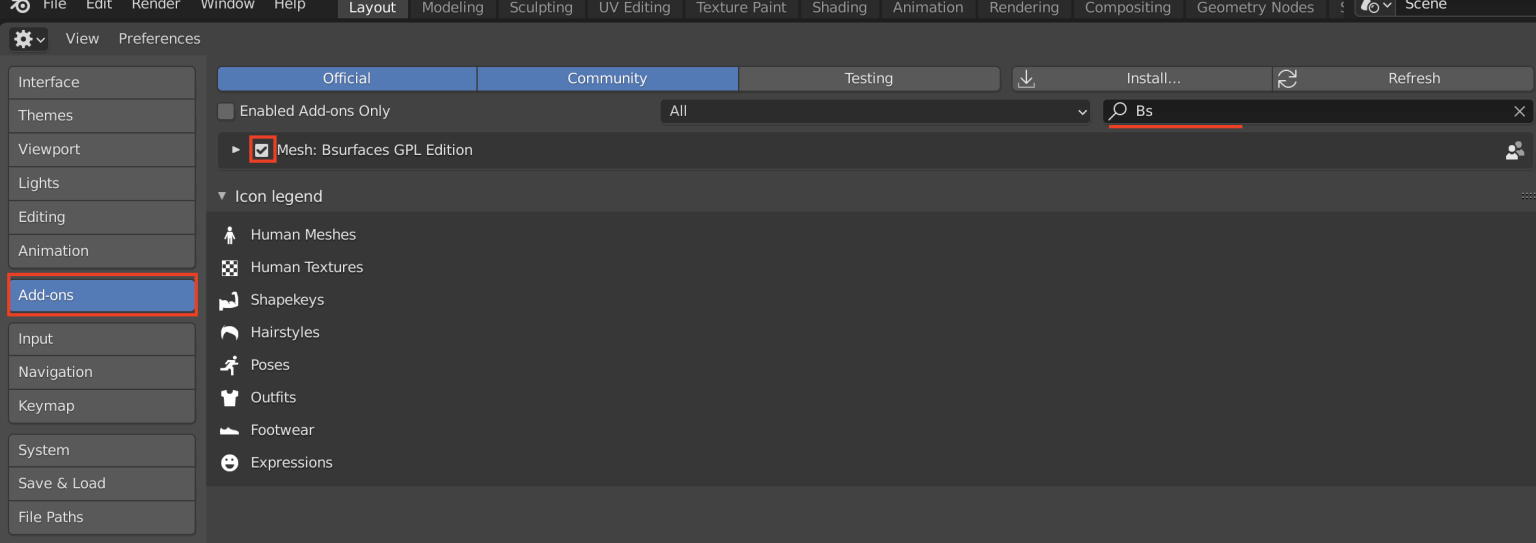Click the community users icon for Bsurfaces

(1514, 150)
